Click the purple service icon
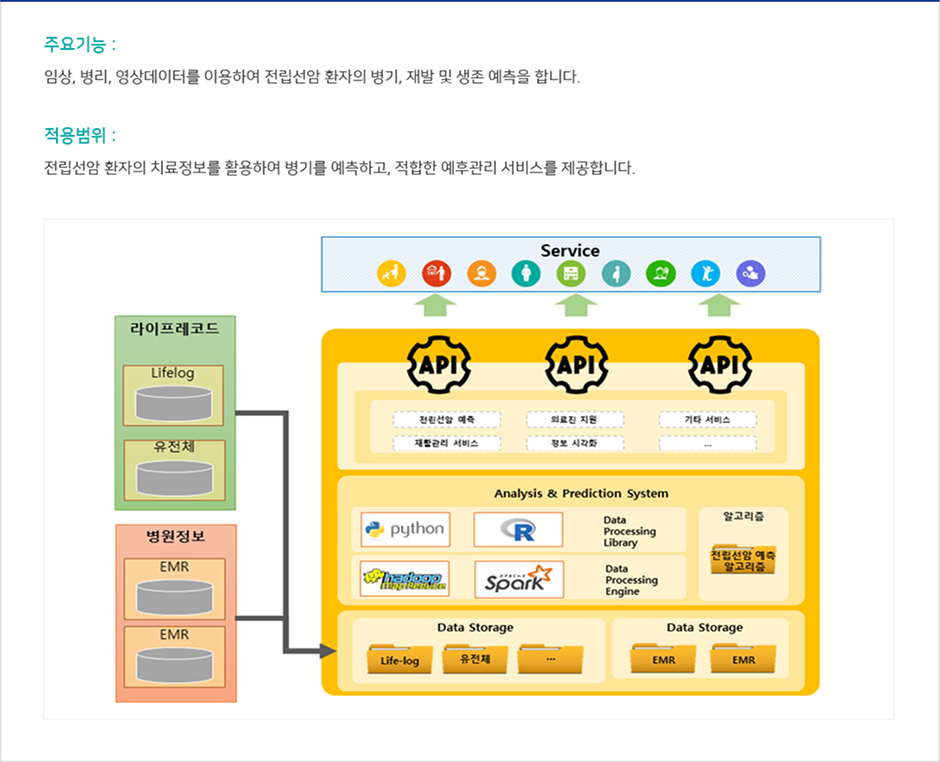 tap(750, 273)
